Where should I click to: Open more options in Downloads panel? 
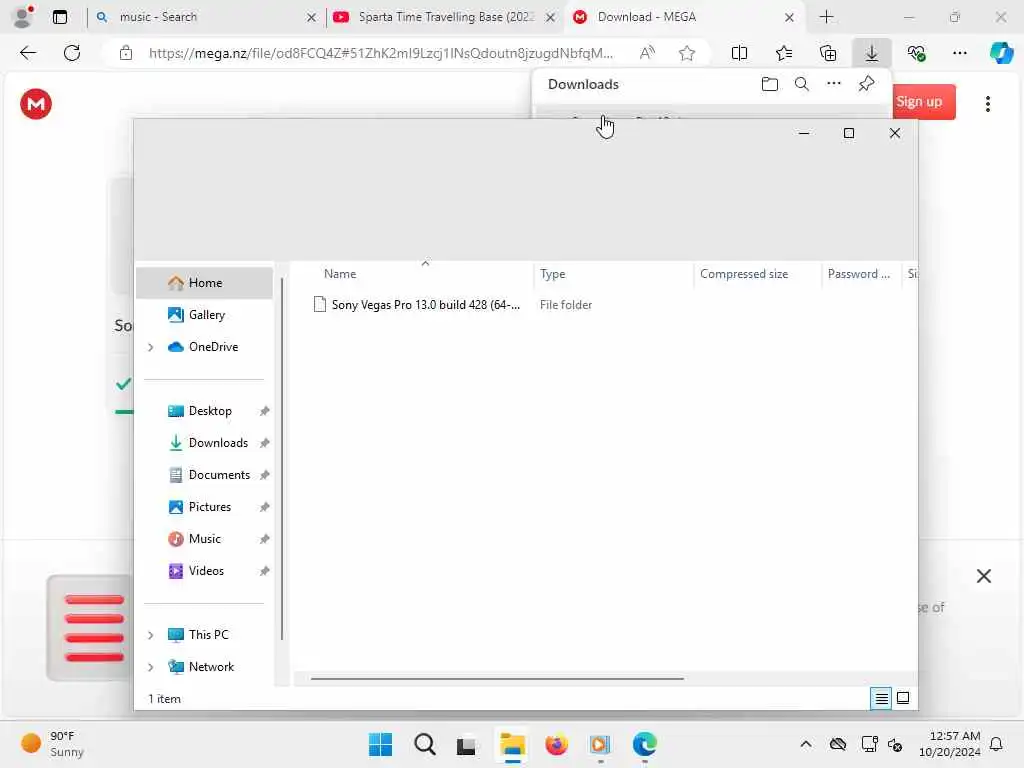pos(833,84)
